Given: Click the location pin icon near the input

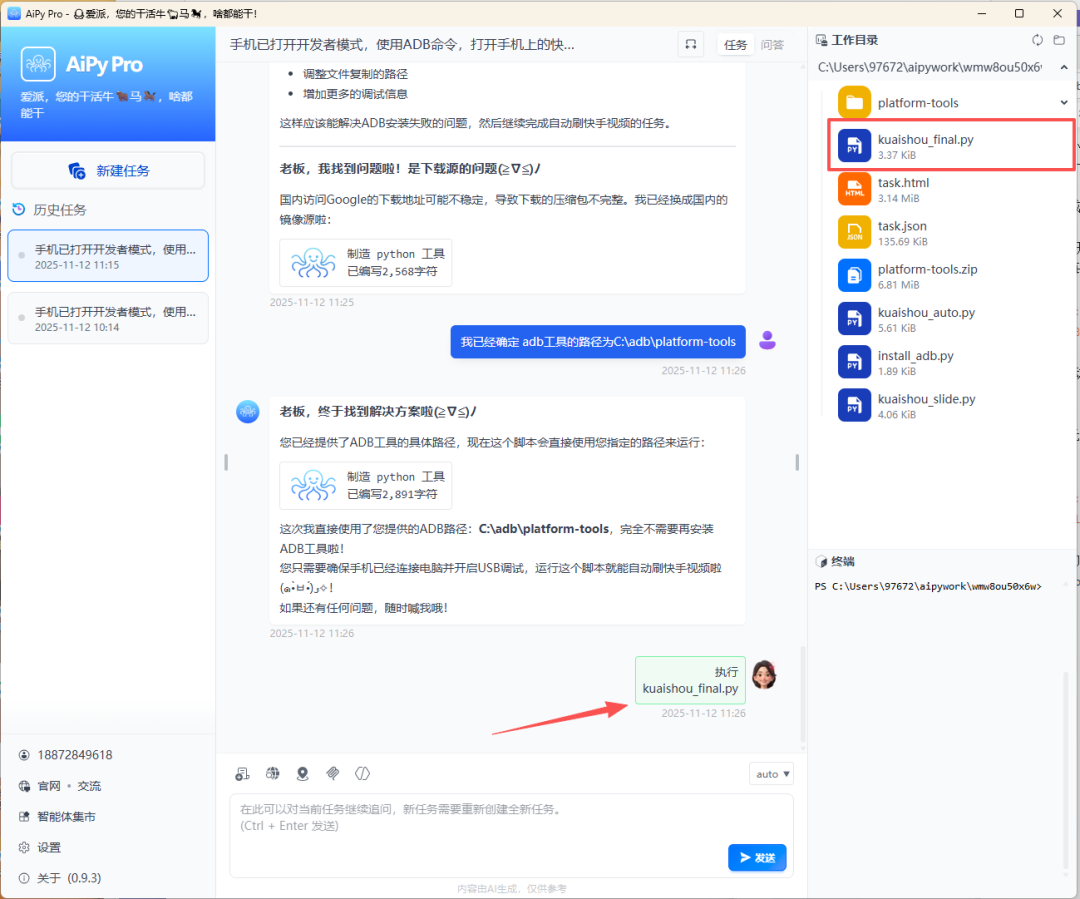Looking at the screenshot, I should tap(302, 773).
